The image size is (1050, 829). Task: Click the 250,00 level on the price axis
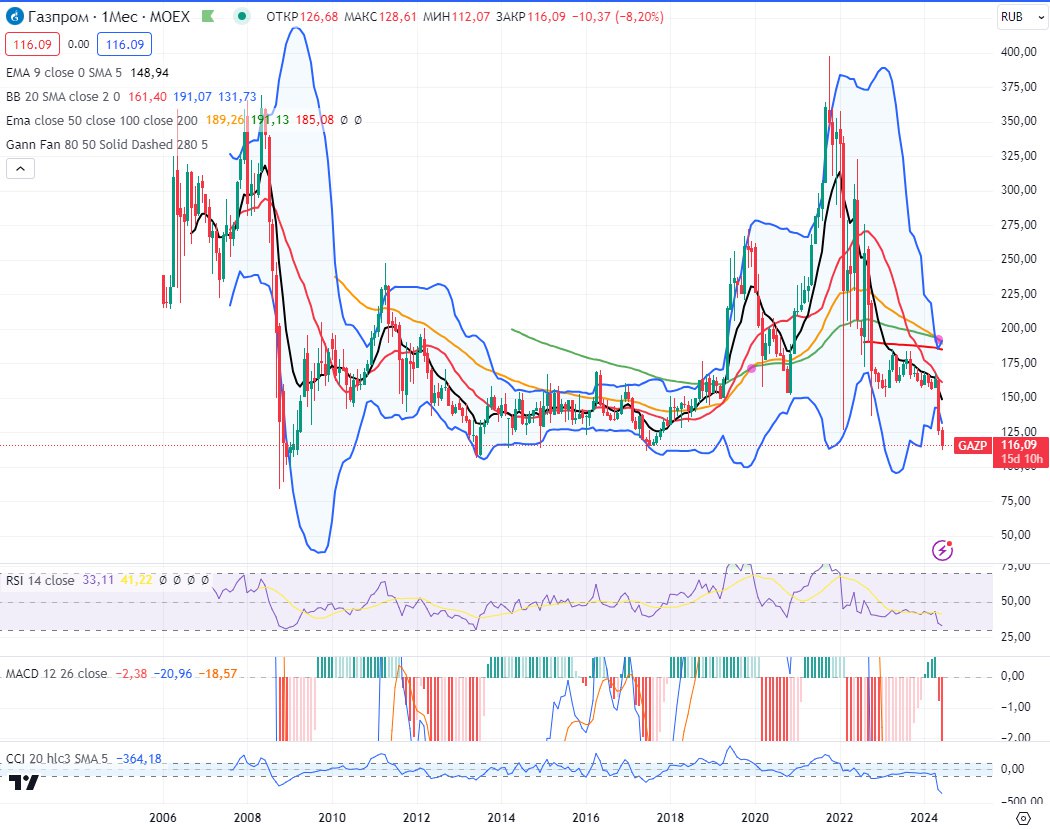1019,259
